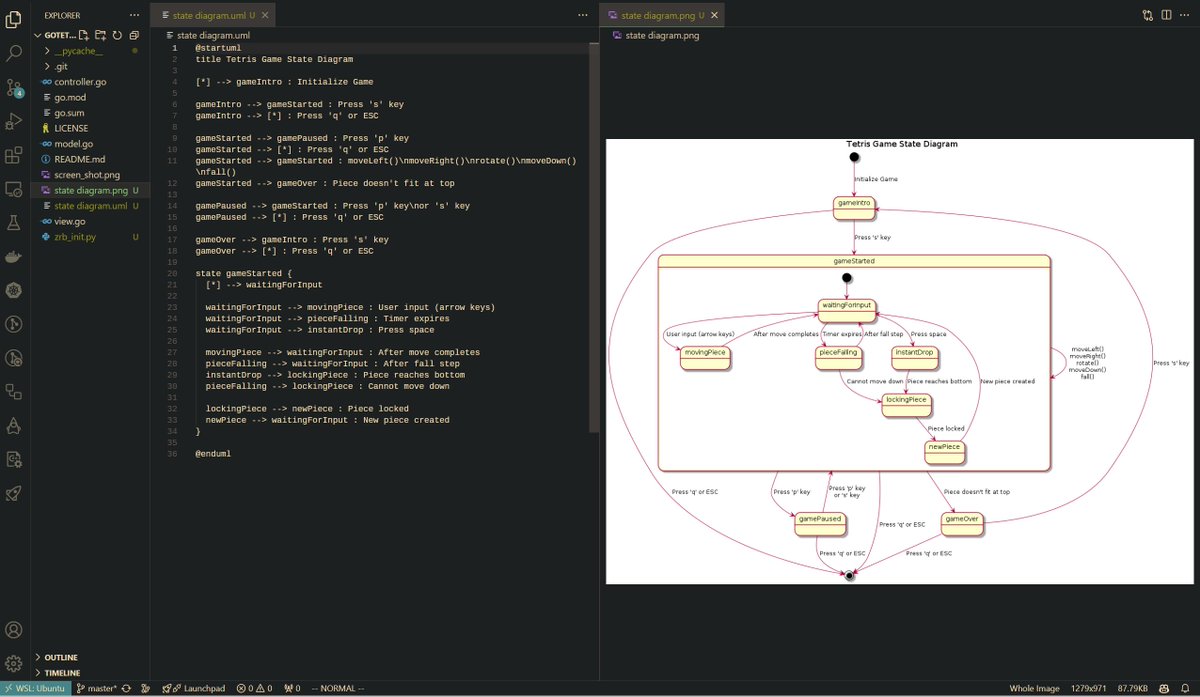This screenshot has height=697, width=1200.
Task: Open the Extensions view
Action: point(14,155)
